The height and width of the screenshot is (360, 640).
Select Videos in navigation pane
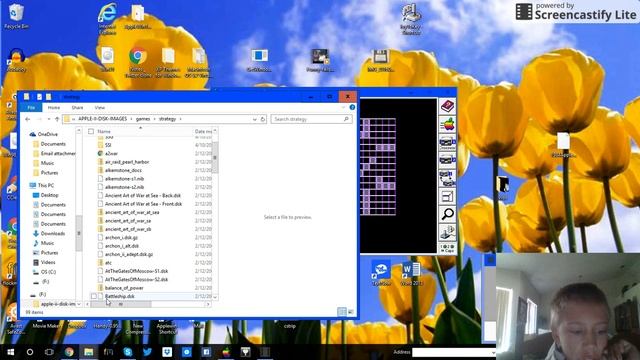tap(48, 262)
